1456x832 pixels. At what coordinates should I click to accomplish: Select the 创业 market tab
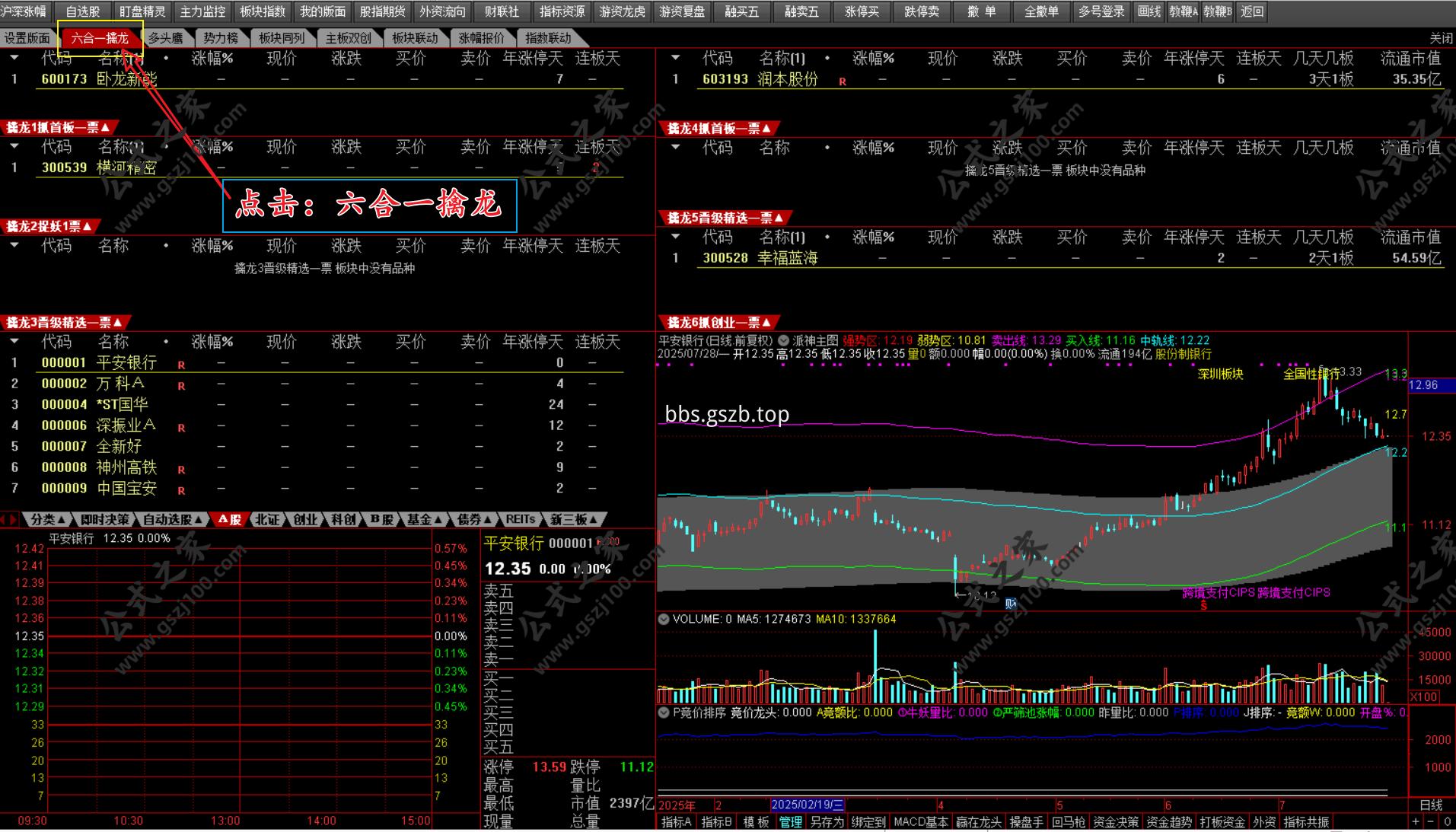click(305, 519)
